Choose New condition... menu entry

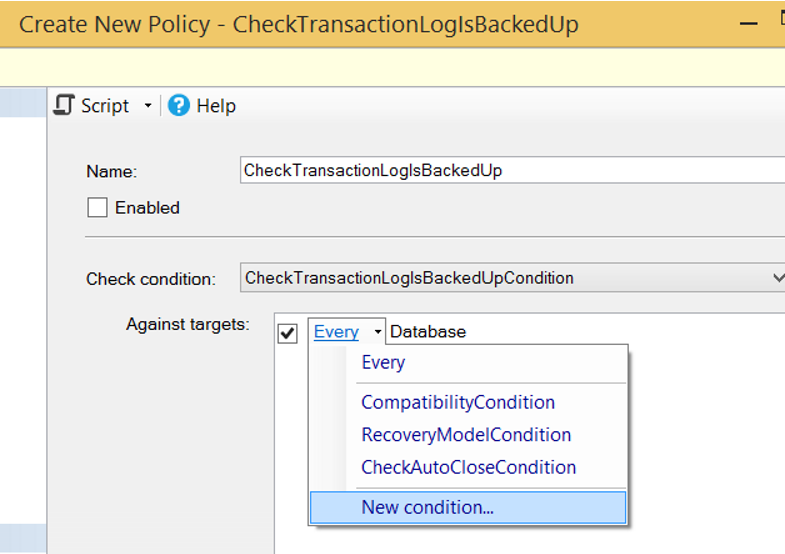[x=468, y=507]
